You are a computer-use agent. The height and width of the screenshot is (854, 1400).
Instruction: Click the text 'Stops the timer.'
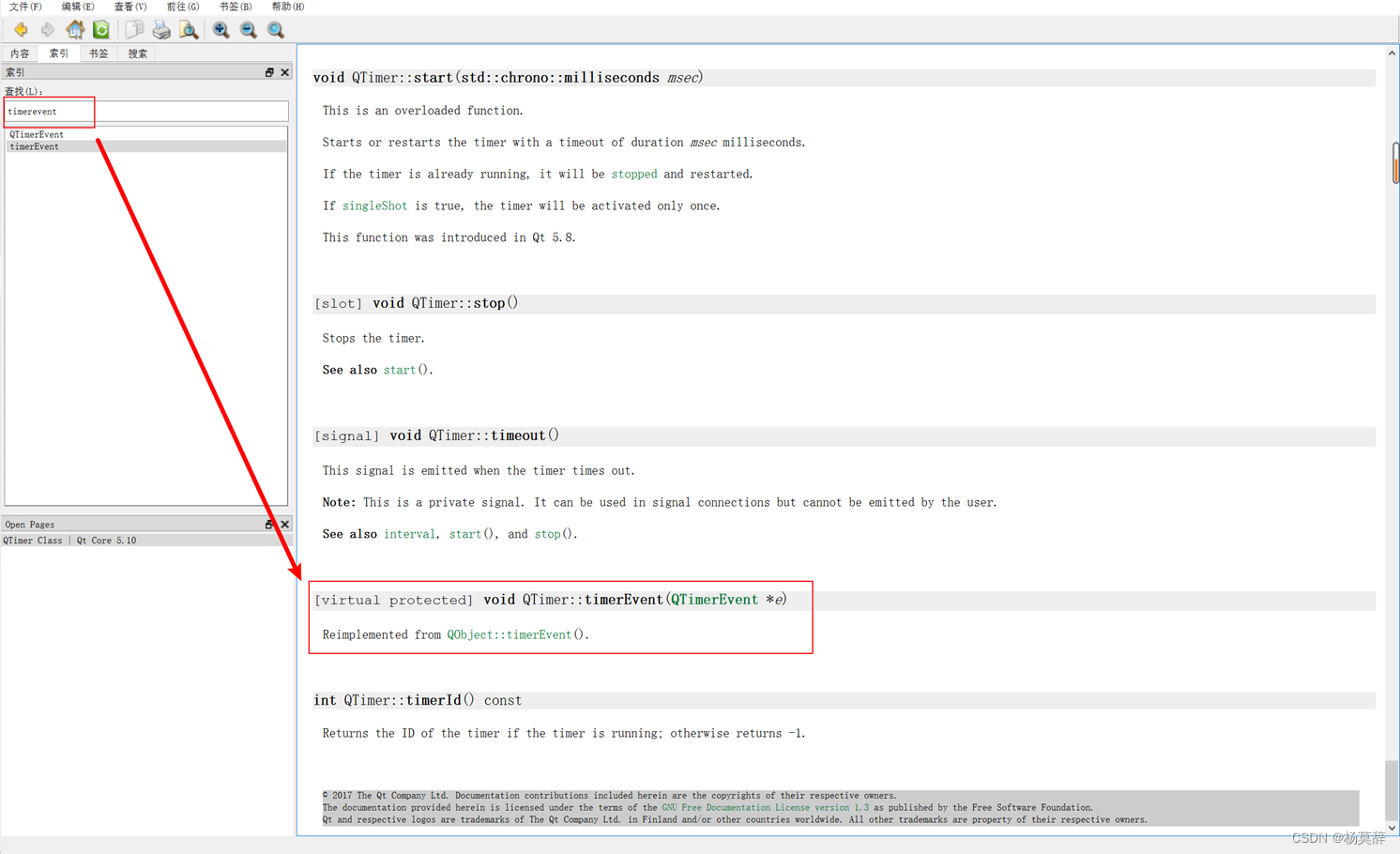point(373,339)
